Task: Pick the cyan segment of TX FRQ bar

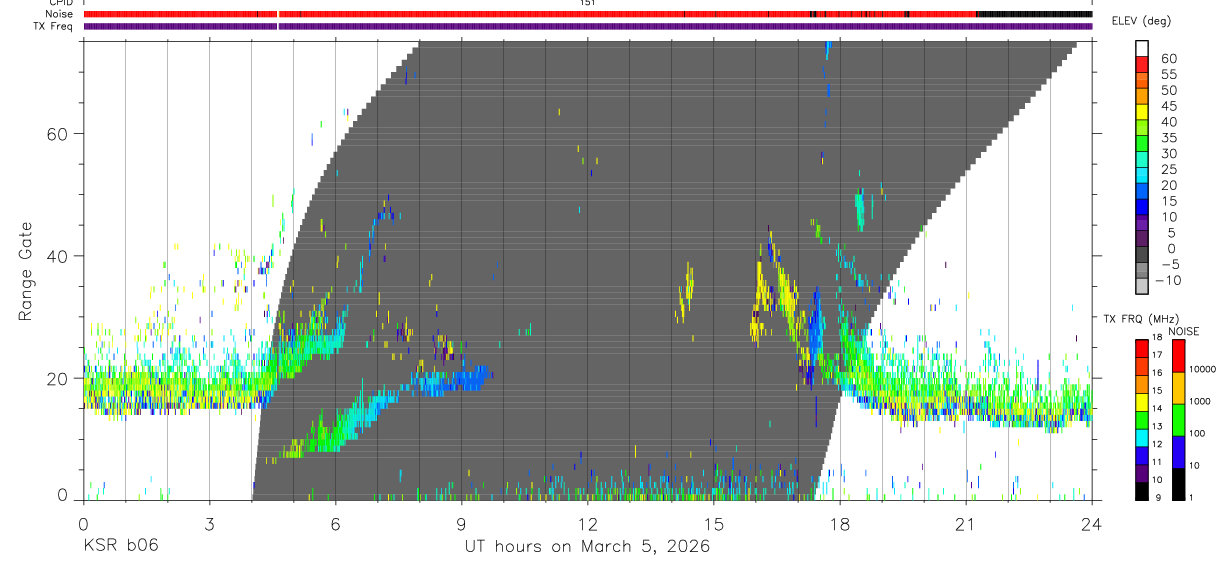Action: (x=1142, y=437)
